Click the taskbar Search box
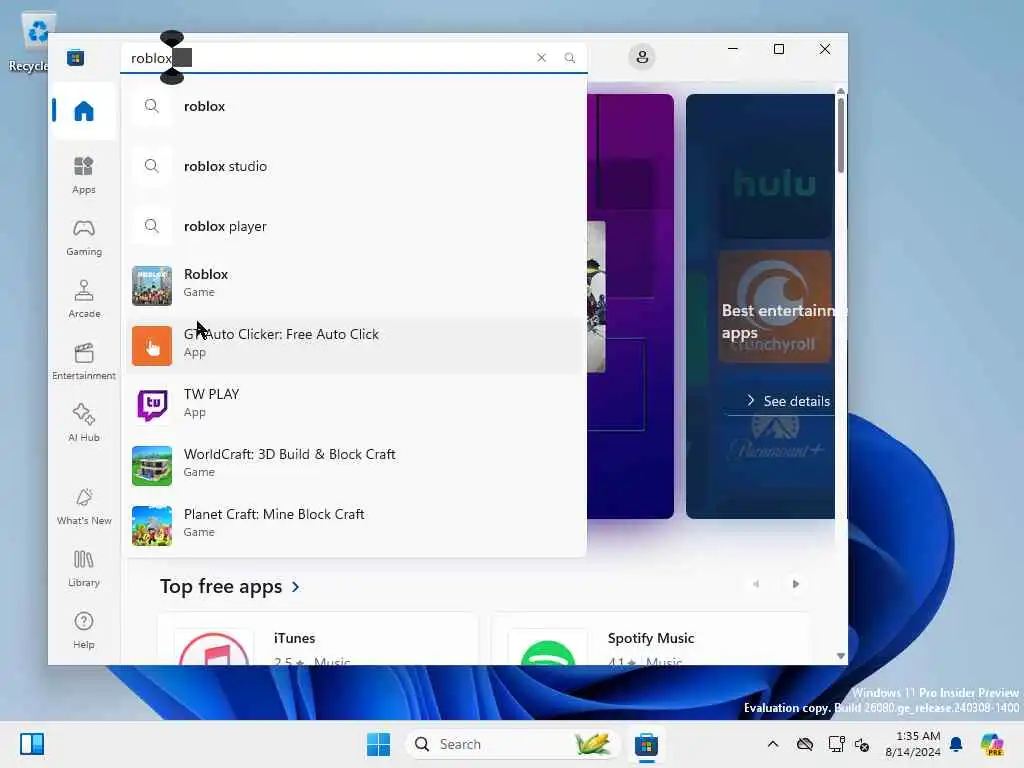 click(513, 744)
